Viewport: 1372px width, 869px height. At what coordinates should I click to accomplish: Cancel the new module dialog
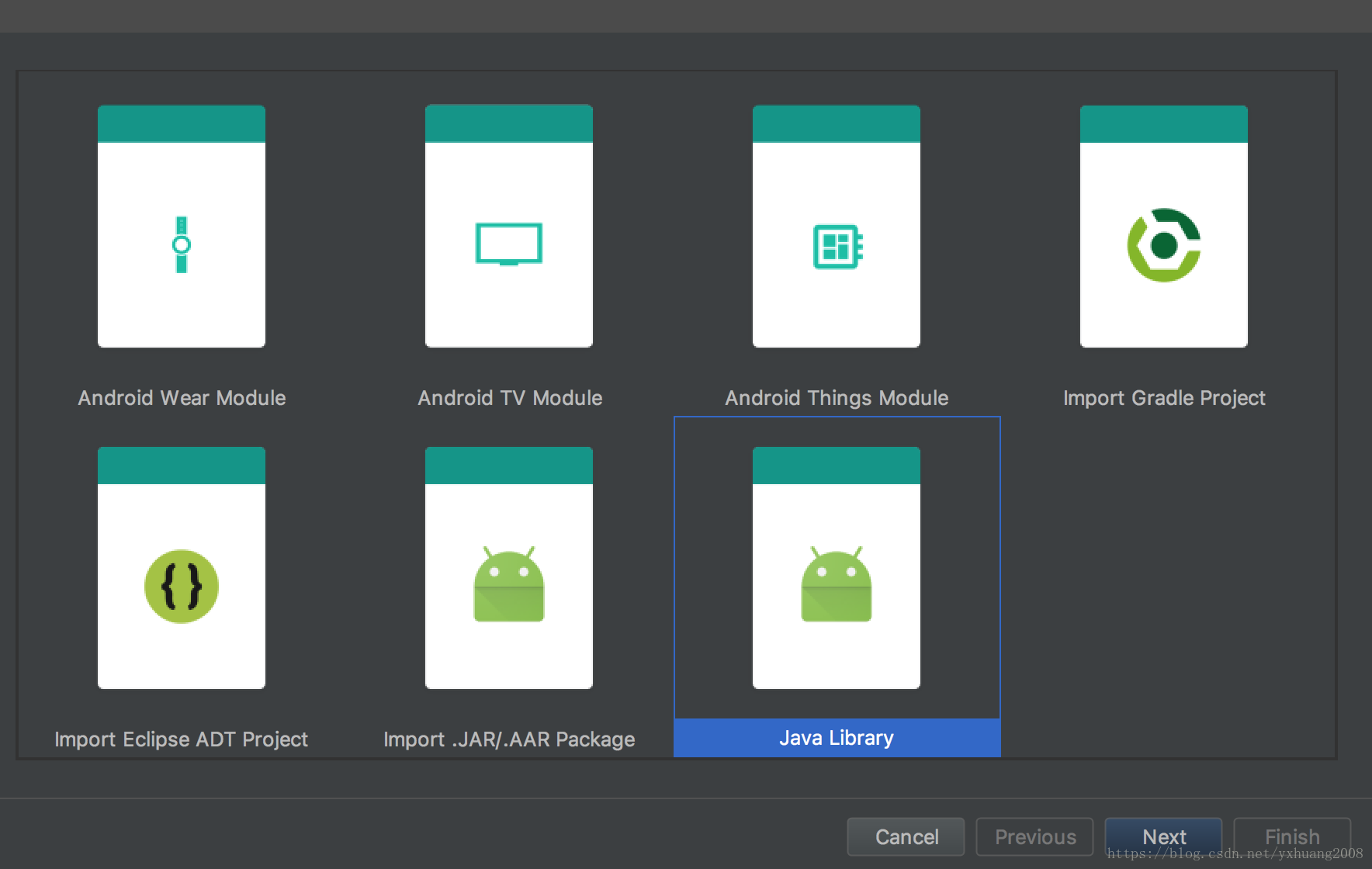click(x=906, y=836)
